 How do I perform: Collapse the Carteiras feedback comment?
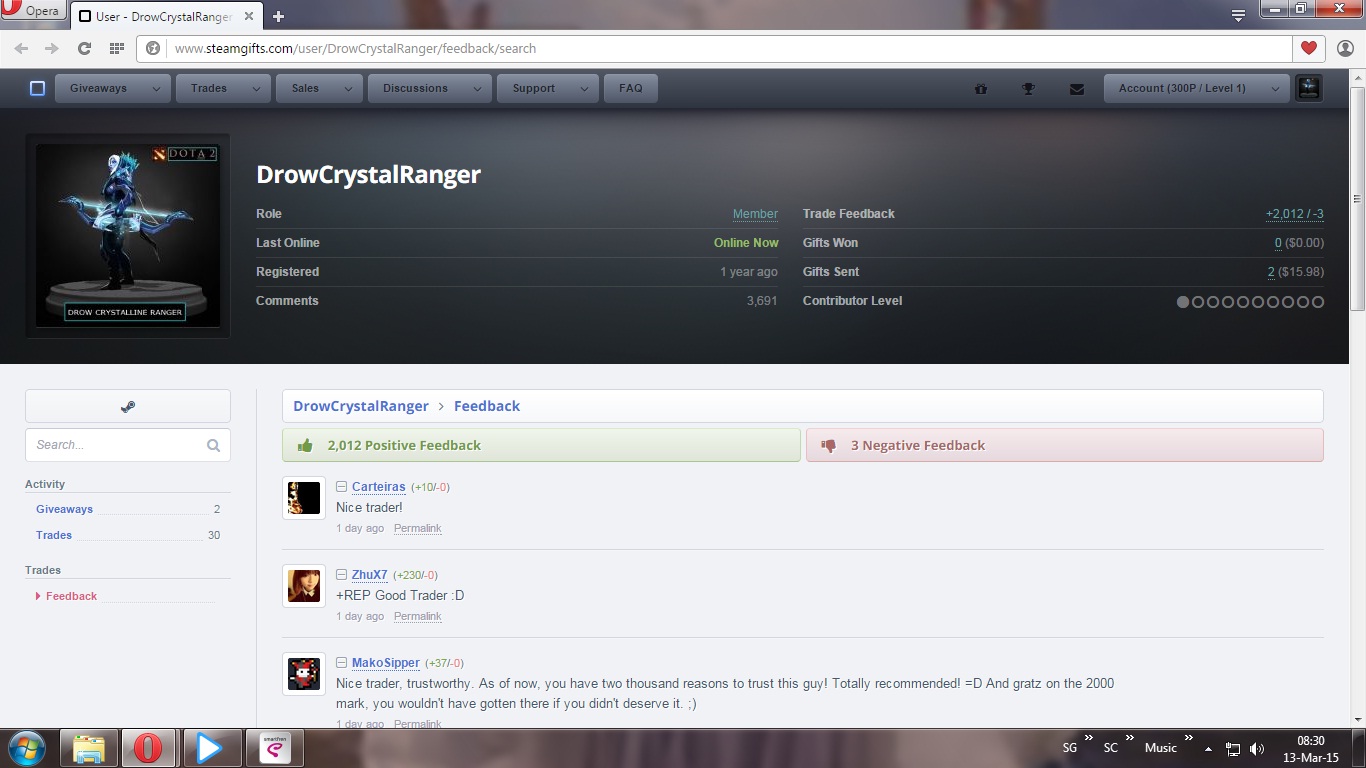[x=341, y=487]
